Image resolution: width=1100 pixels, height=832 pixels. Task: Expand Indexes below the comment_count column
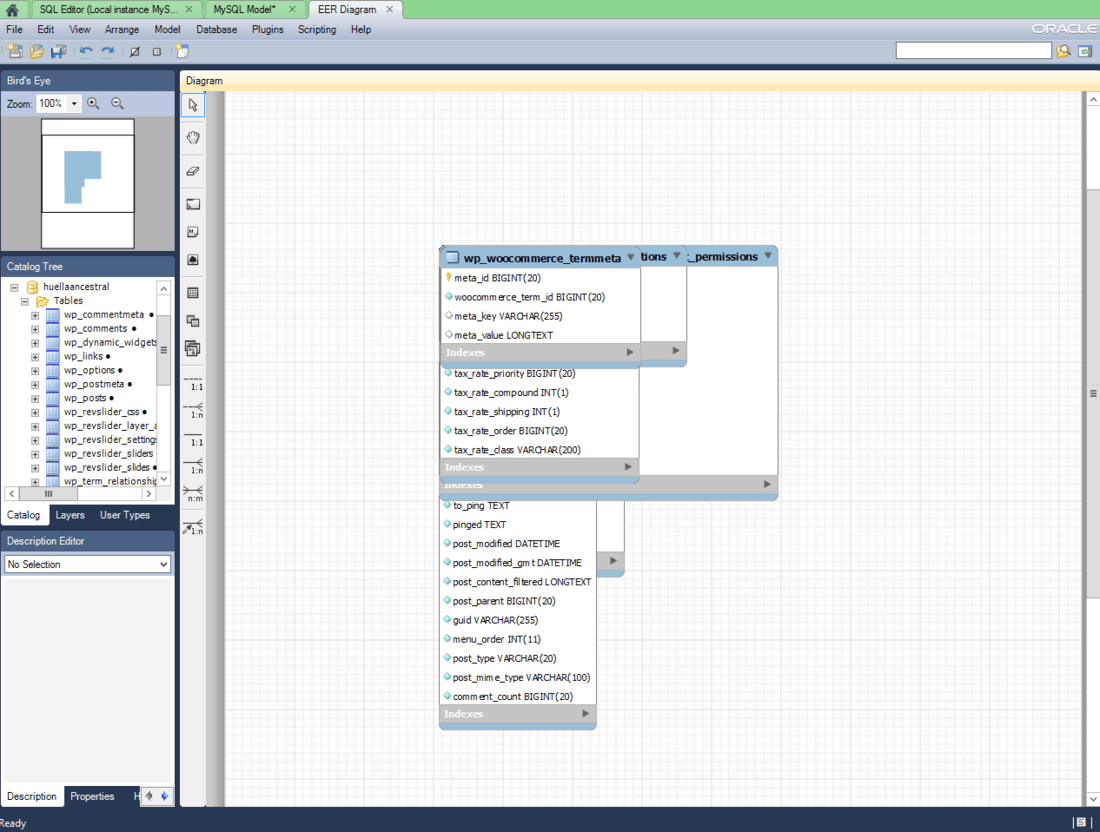tap(586, 713)
